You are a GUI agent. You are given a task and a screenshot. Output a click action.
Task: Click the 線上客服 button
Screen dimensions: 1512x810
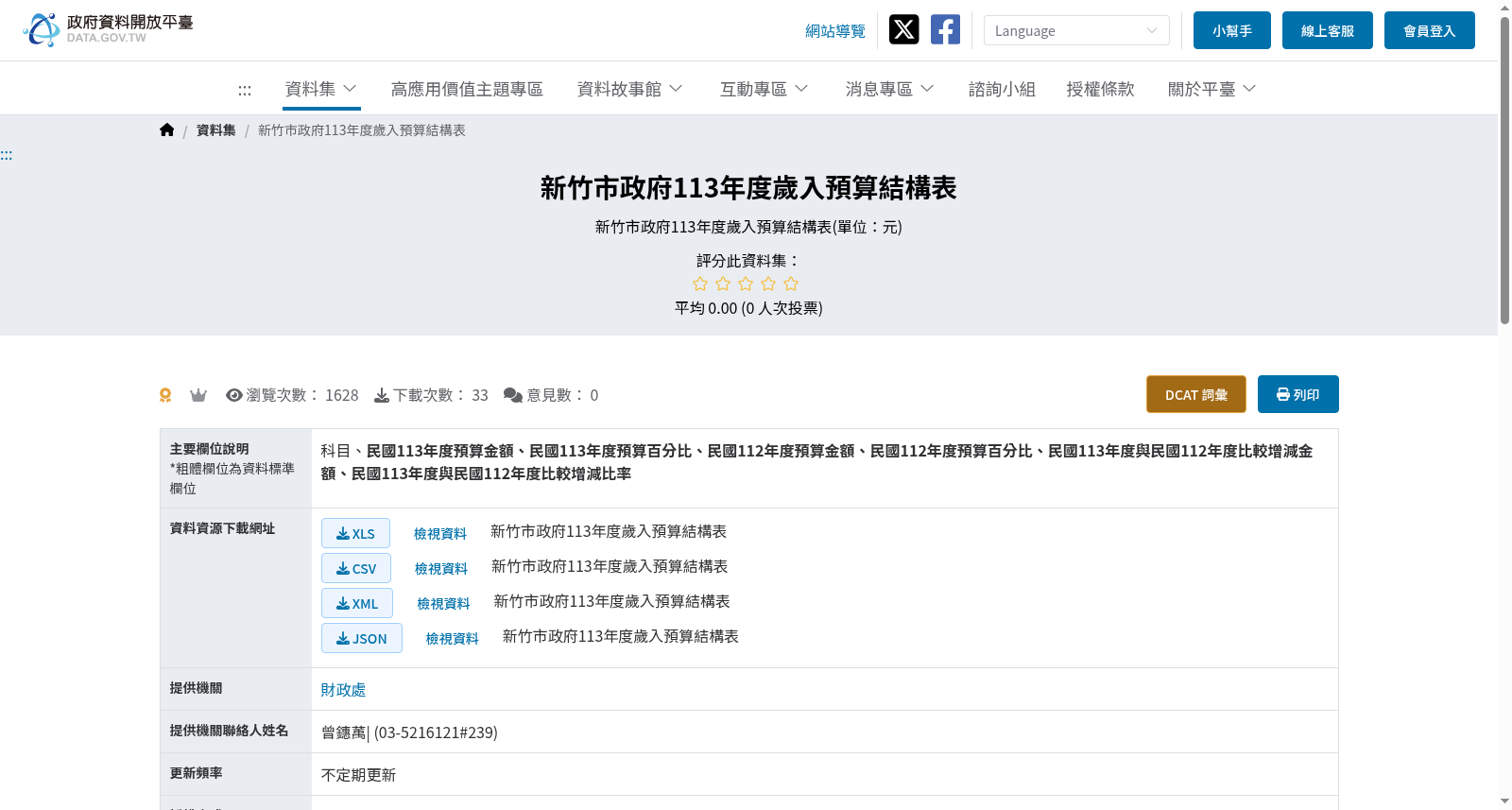(1328, 30)
